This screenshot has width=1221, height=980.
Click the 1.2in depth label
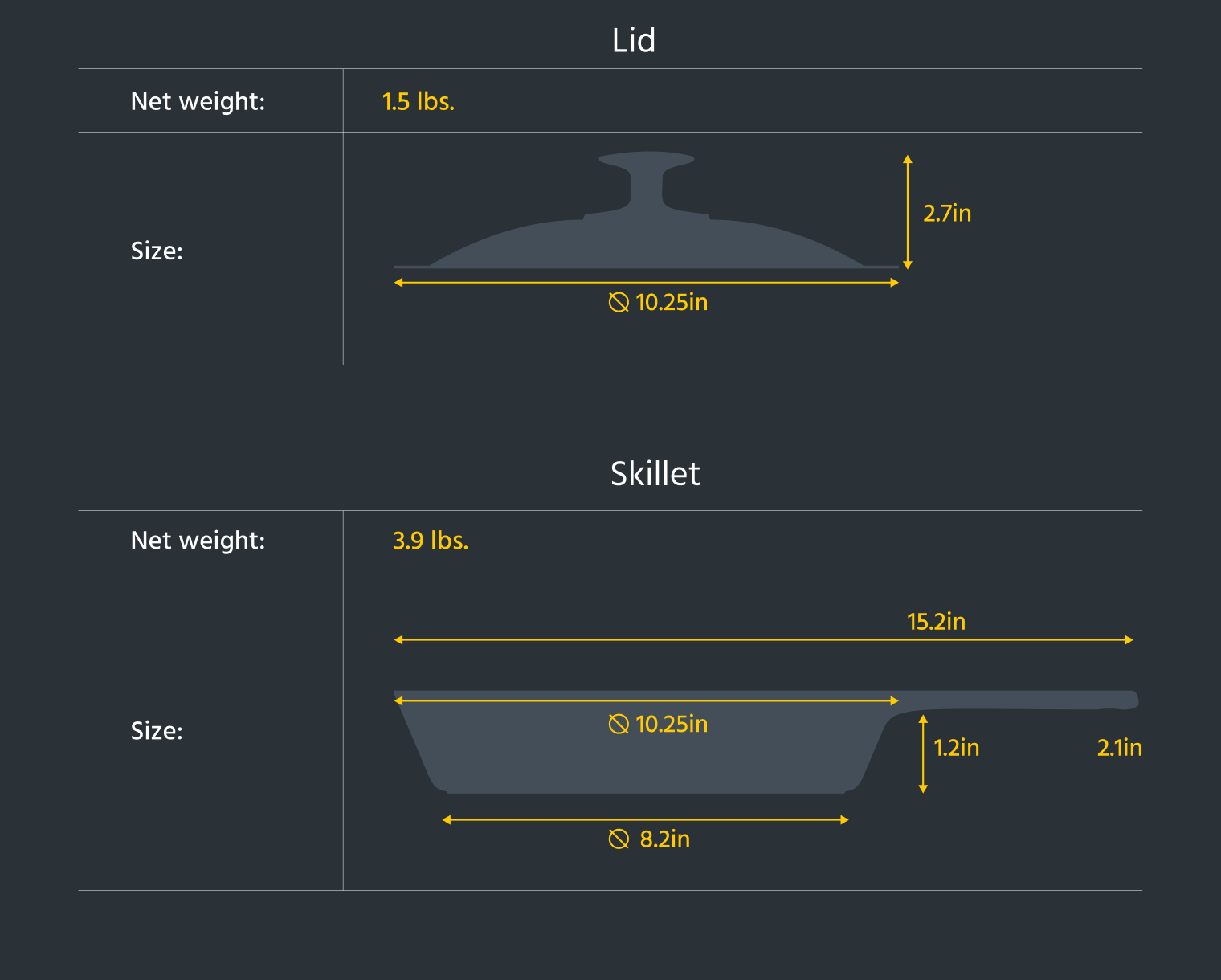click(956, 748)
